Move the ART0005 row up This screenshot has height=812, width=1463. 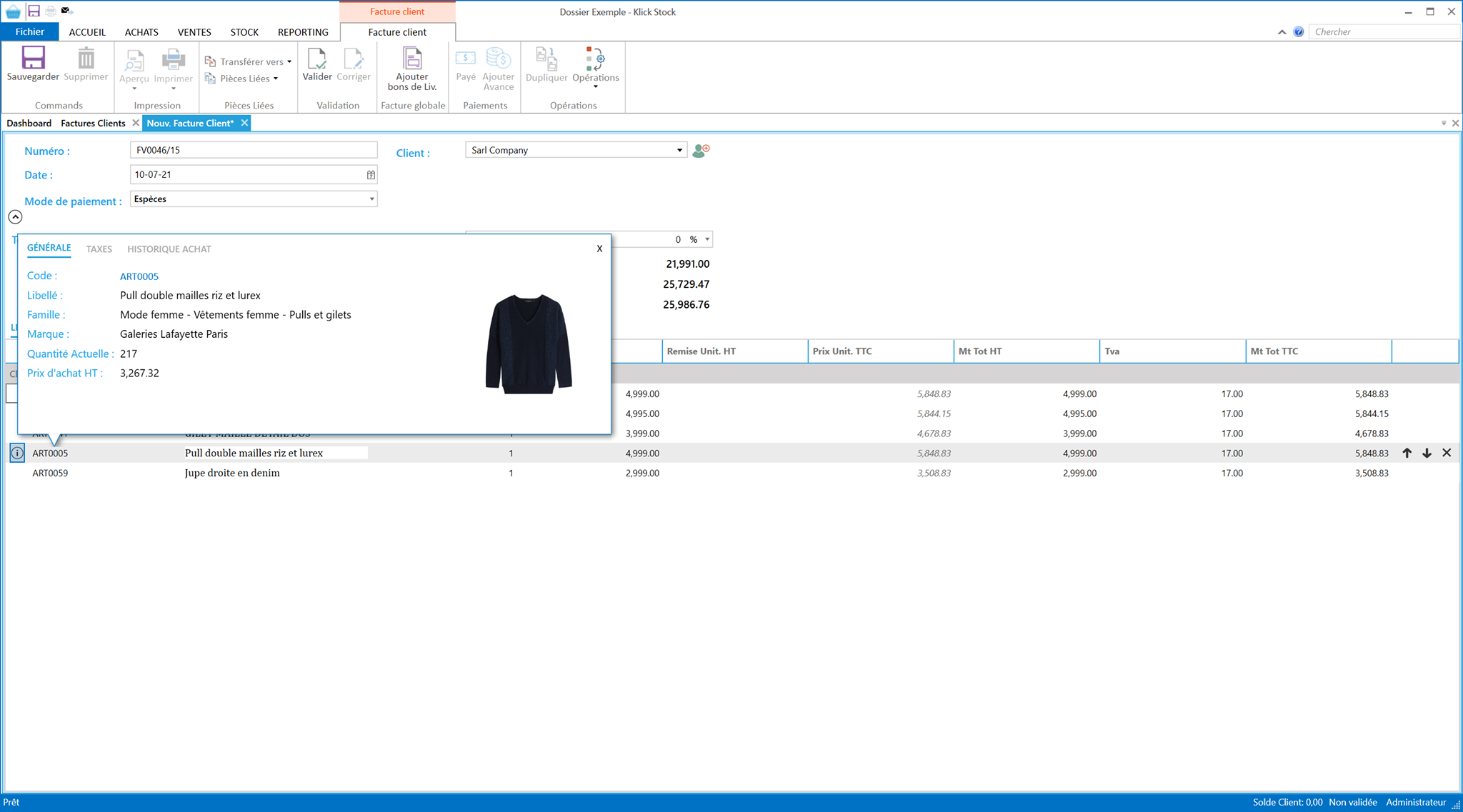pyautogui.click(x=1407, y=453)
